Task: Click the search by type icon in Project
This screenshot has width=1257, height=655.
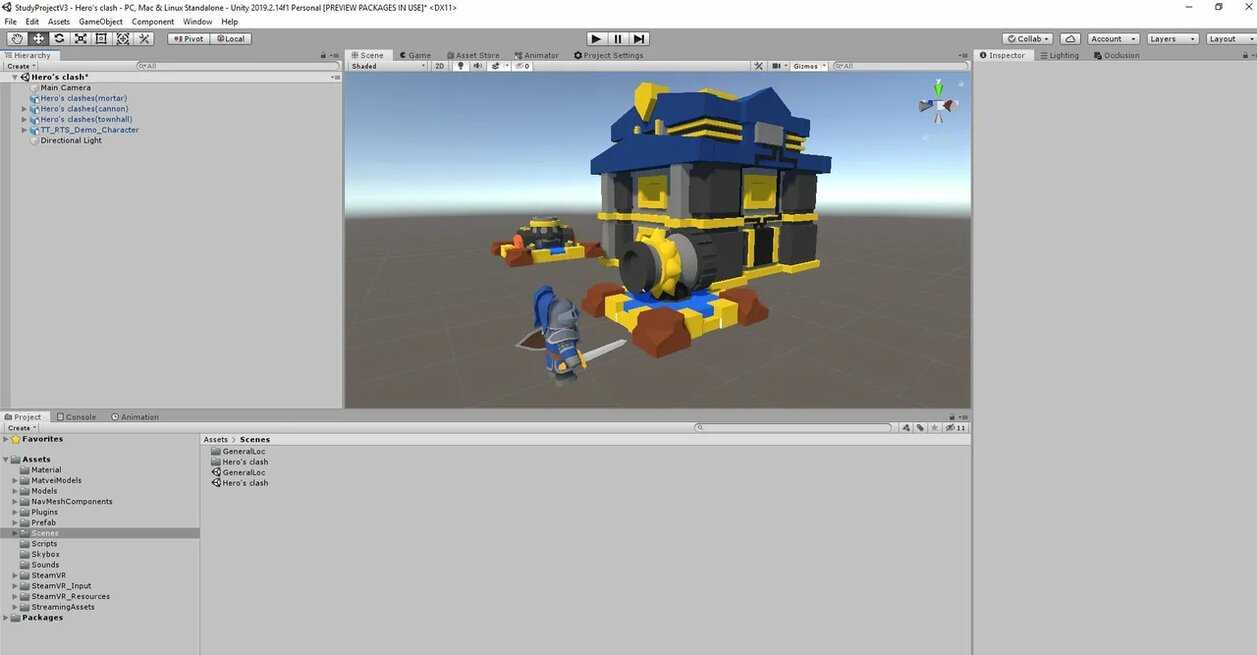Action: click(906, 428)
